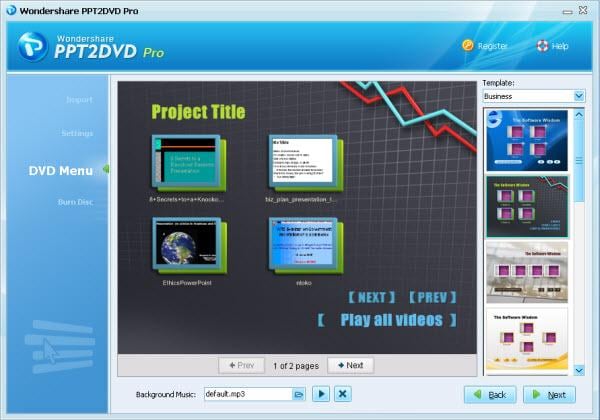600x420 pixels.
Task: Click the biz_plan_presentation caption
Action: (301, 199)
